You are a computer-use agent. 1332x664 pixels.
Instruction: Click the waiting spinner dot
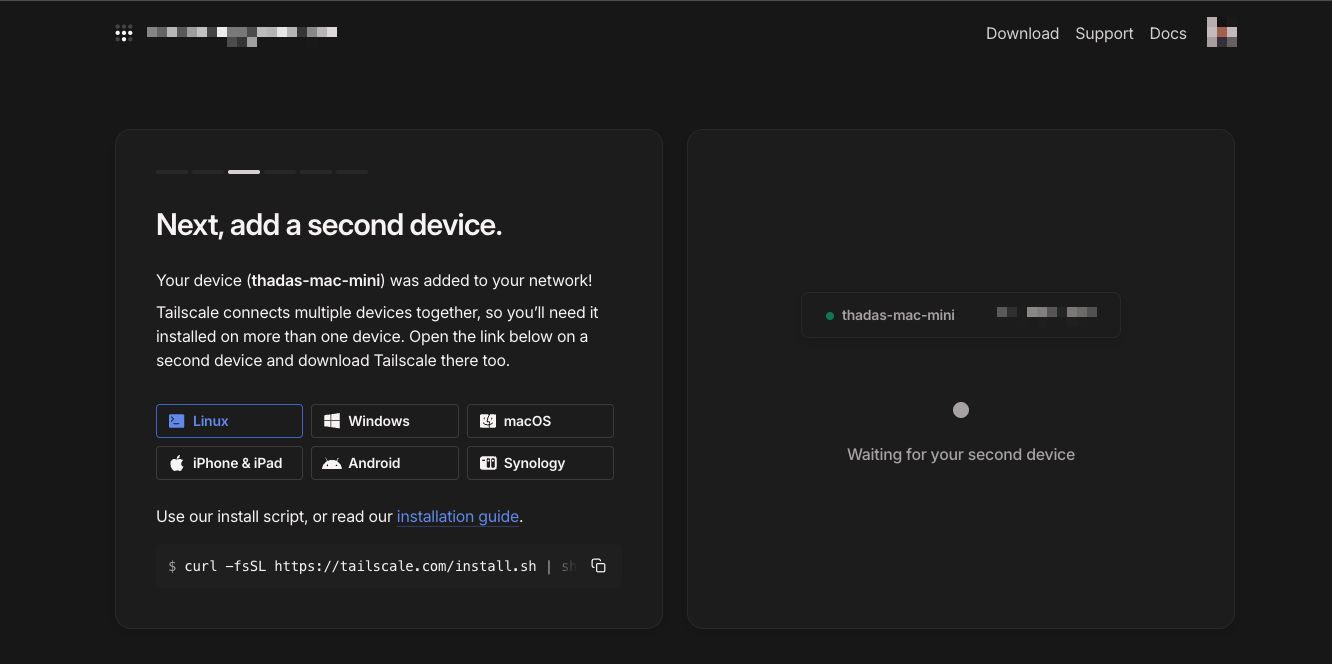pos(961,410)
